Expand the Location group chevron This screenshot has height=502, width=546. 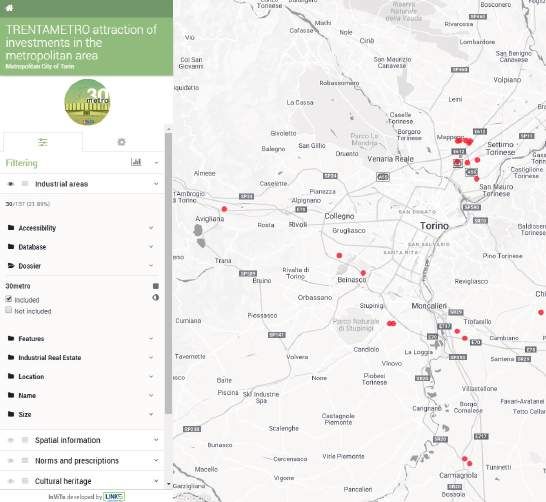(x=151, y=376)
